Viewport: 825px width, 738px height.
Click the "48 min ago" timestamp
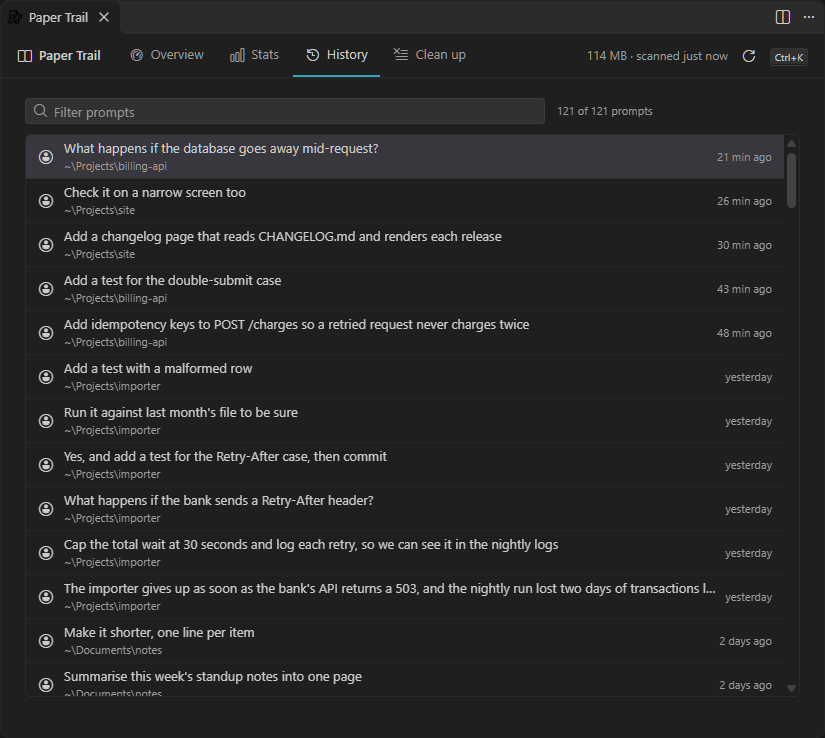pos(744,333)
